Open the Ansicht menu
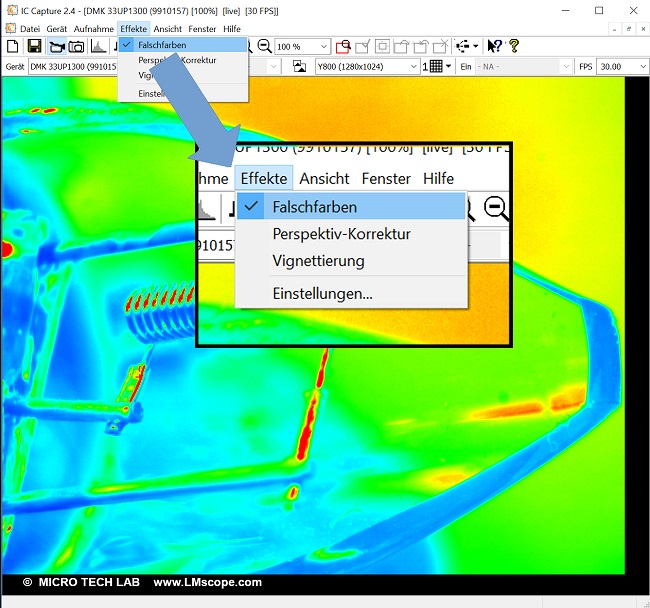 (168, 29)
